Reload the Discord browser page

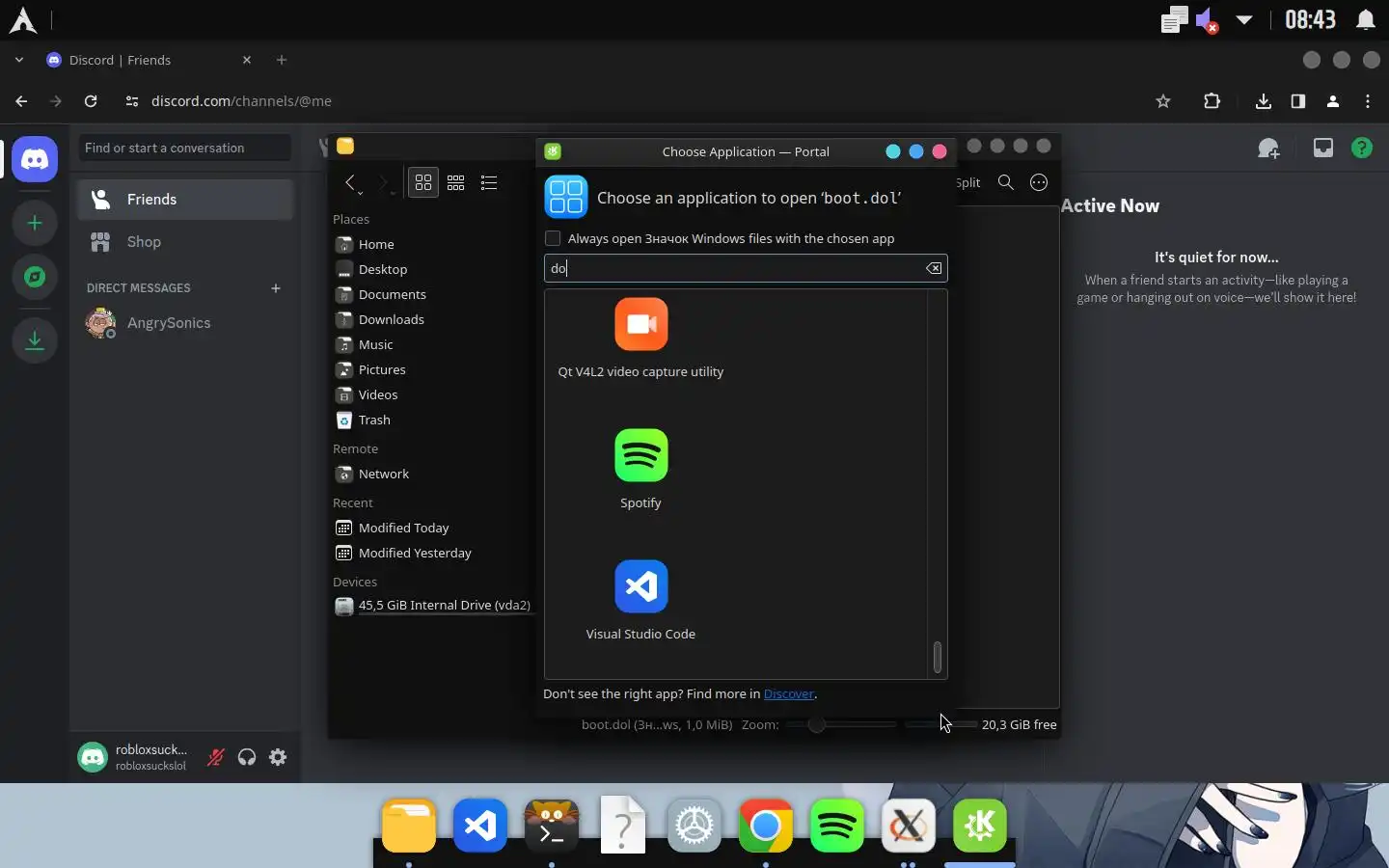[91, 101]
